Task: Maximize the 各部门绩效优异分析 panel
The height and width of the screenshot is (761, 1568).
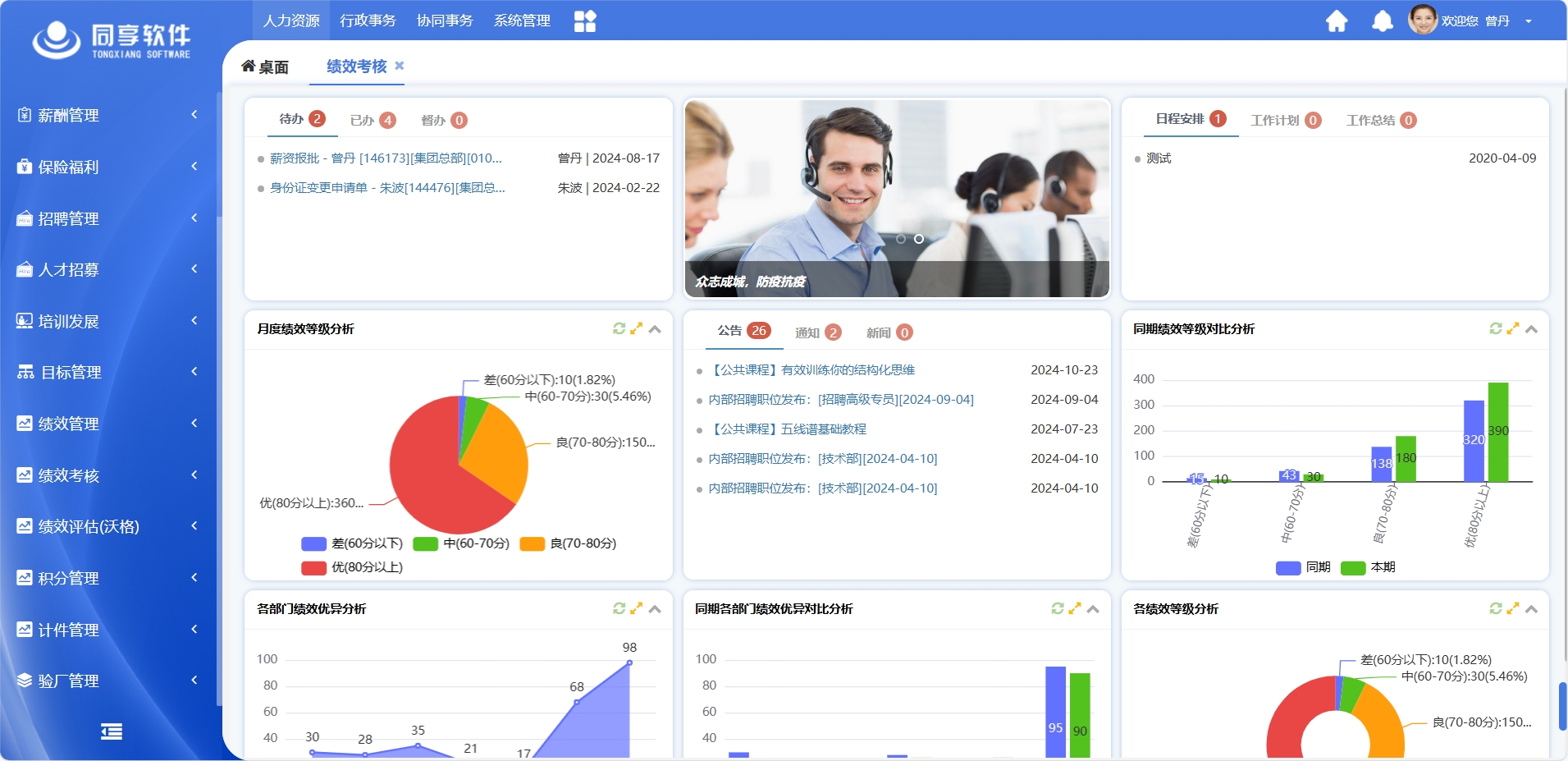Action: pyautogui.click(x=636, y=608)
